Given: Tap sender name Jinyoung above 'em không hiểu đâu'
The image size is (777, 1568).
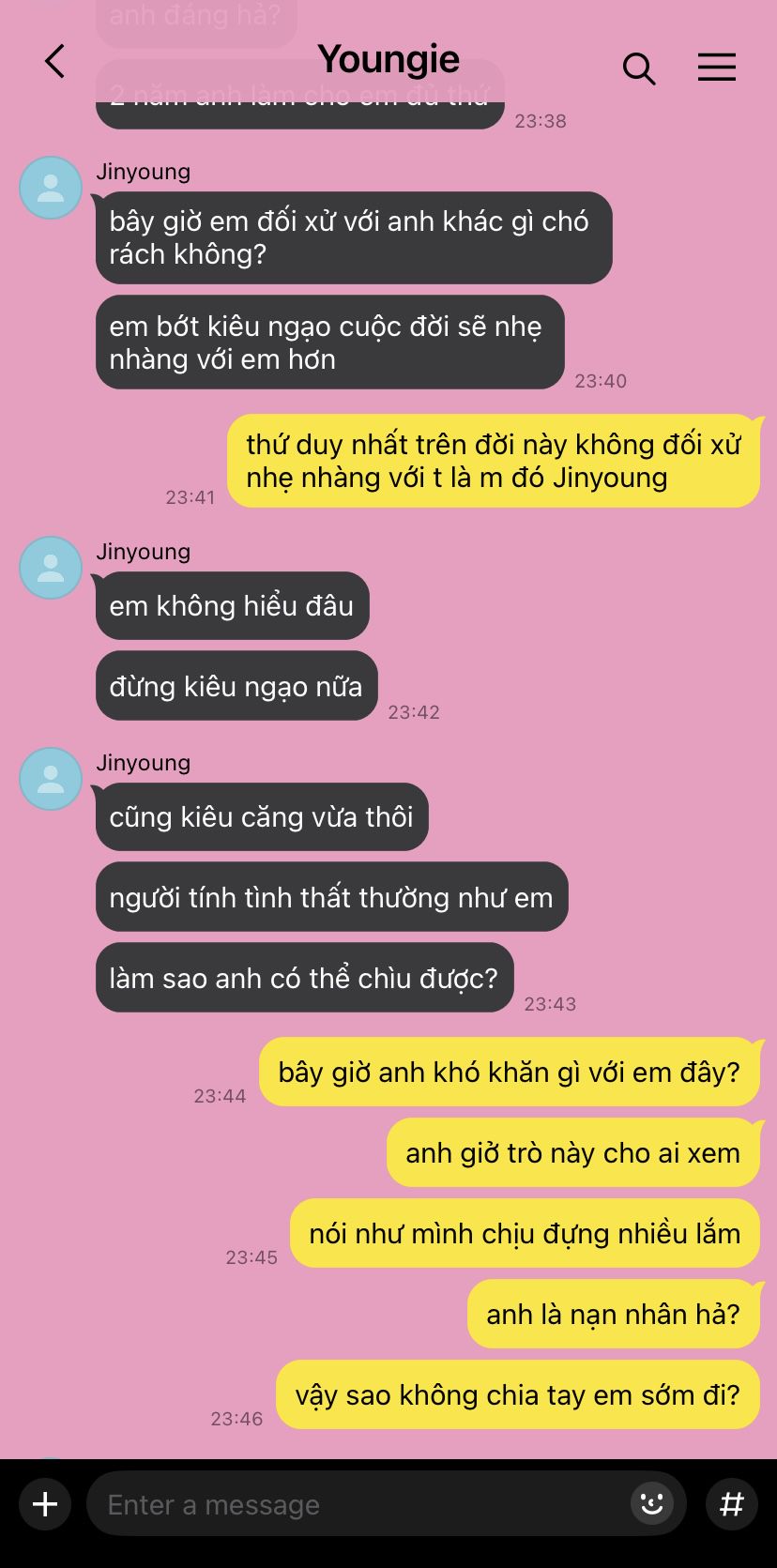Looking at the screenshot, I should 144,551.
